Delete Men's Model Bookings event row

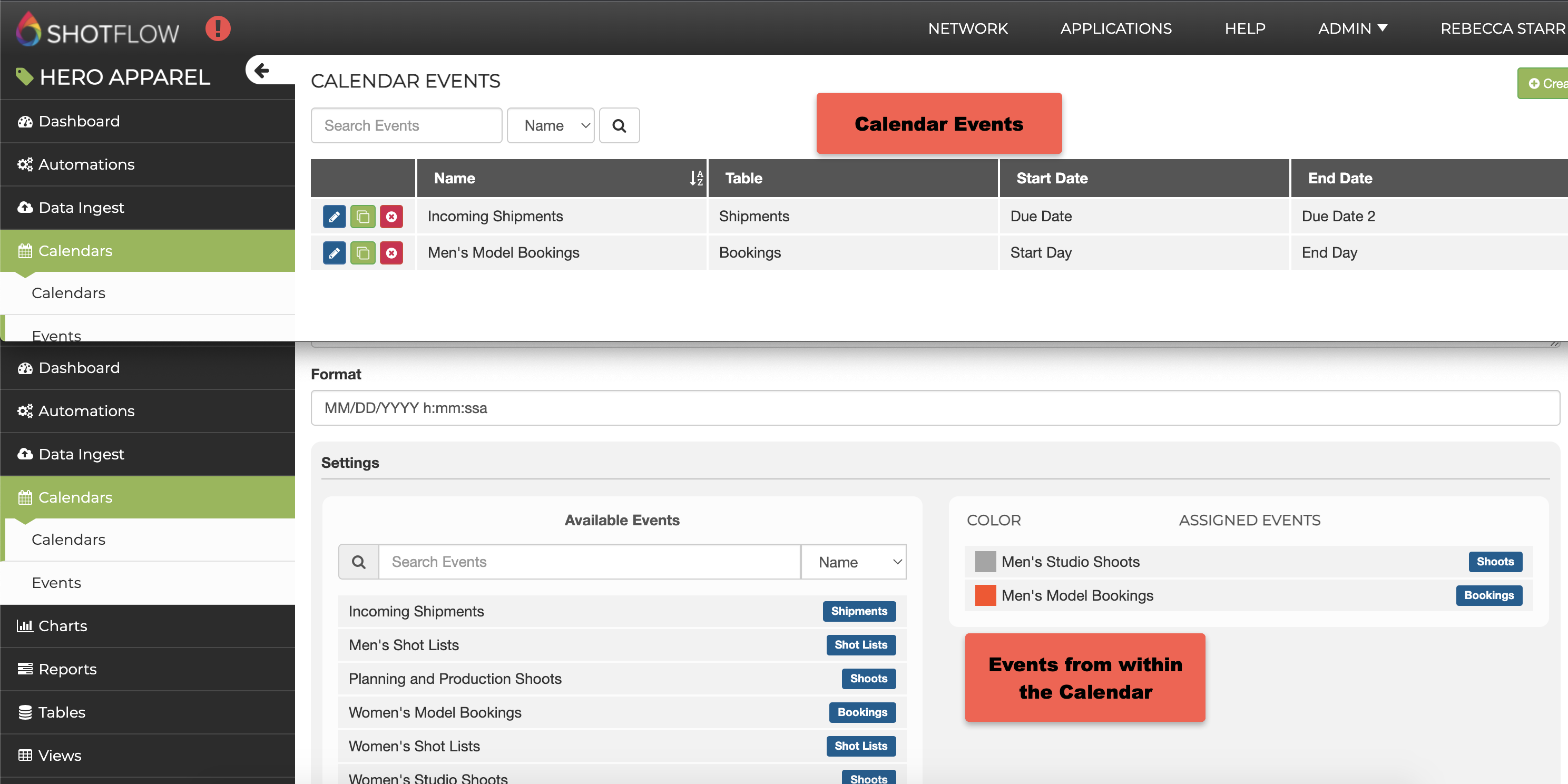(x=391, y=252)
